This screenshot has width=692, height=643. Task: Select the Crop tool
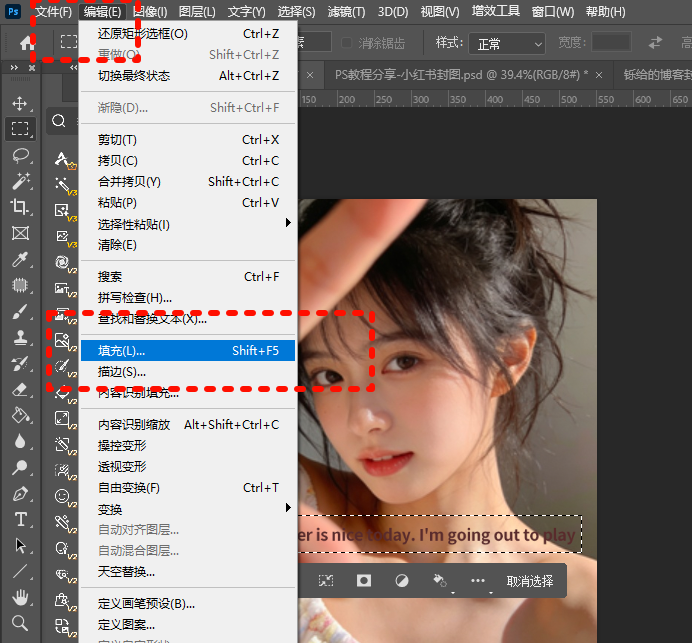(x=20, y=207)
